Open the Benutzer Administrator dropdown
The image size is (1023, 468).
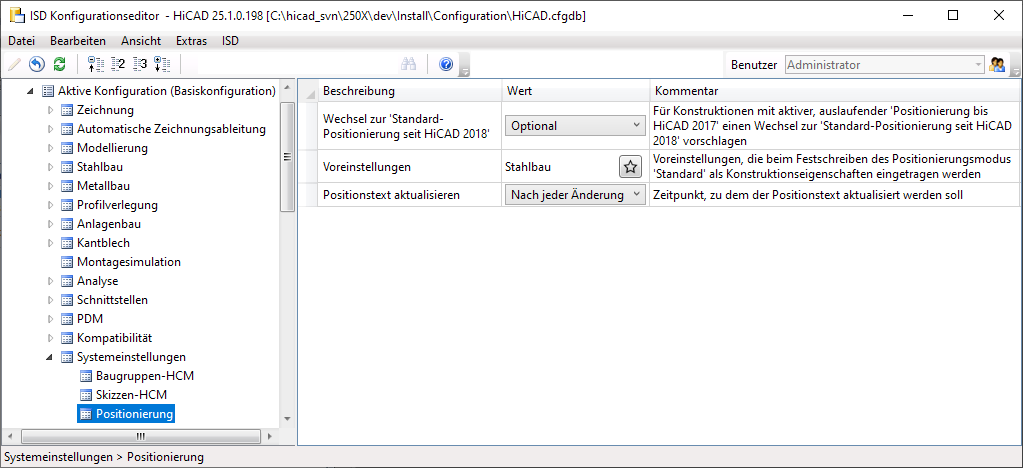tap(885, 65)
